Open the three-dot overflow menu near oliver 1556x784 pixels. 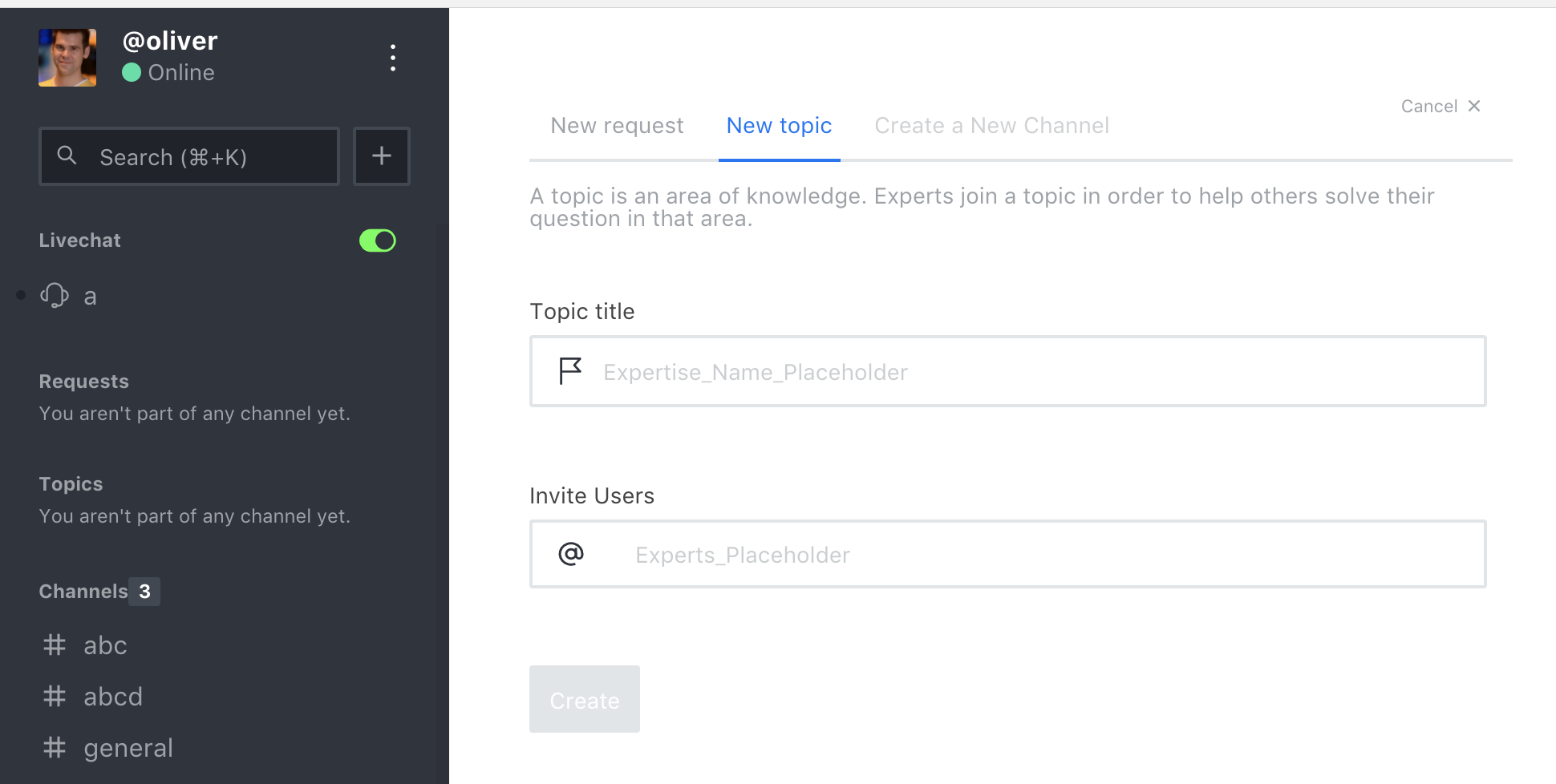point(392,57)
